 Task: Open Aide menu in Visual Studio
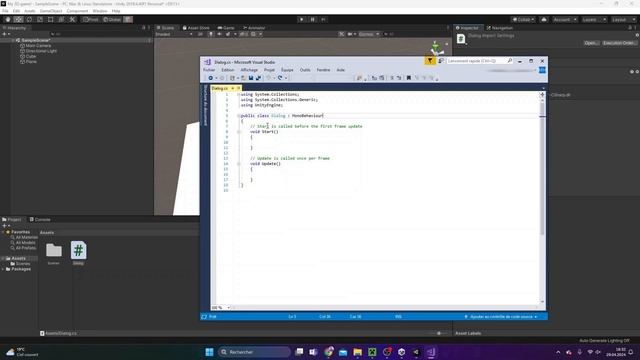coord(341,70)
